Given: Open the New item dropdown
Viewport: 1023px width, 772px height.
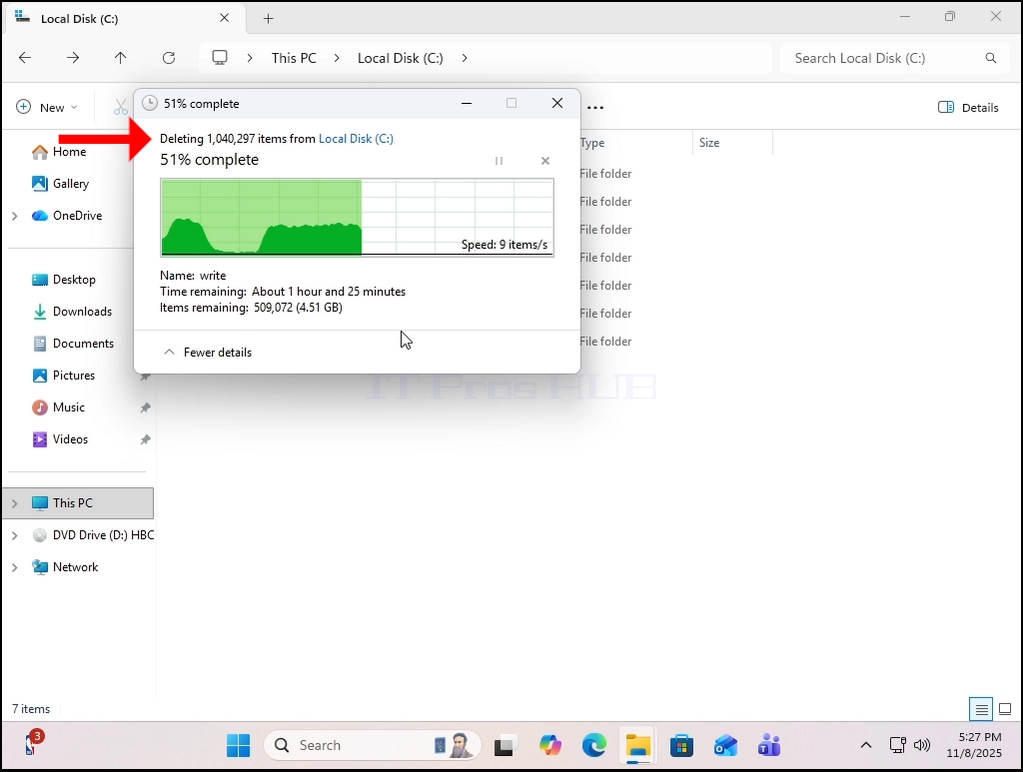Looking at the screenshot, I should tap(46, 107).
